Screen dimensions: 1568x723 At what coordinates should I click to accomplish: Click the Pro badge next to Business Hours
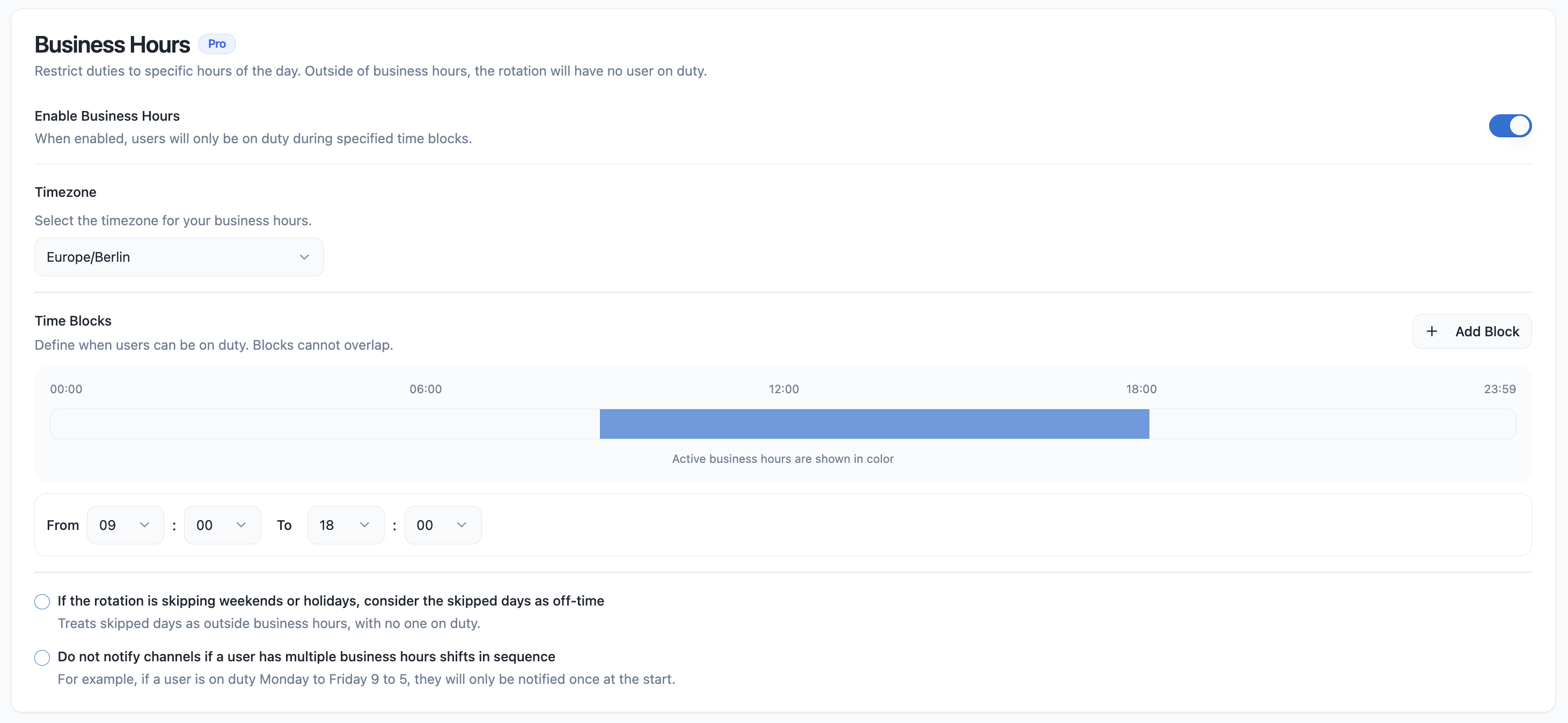point(217,44)
